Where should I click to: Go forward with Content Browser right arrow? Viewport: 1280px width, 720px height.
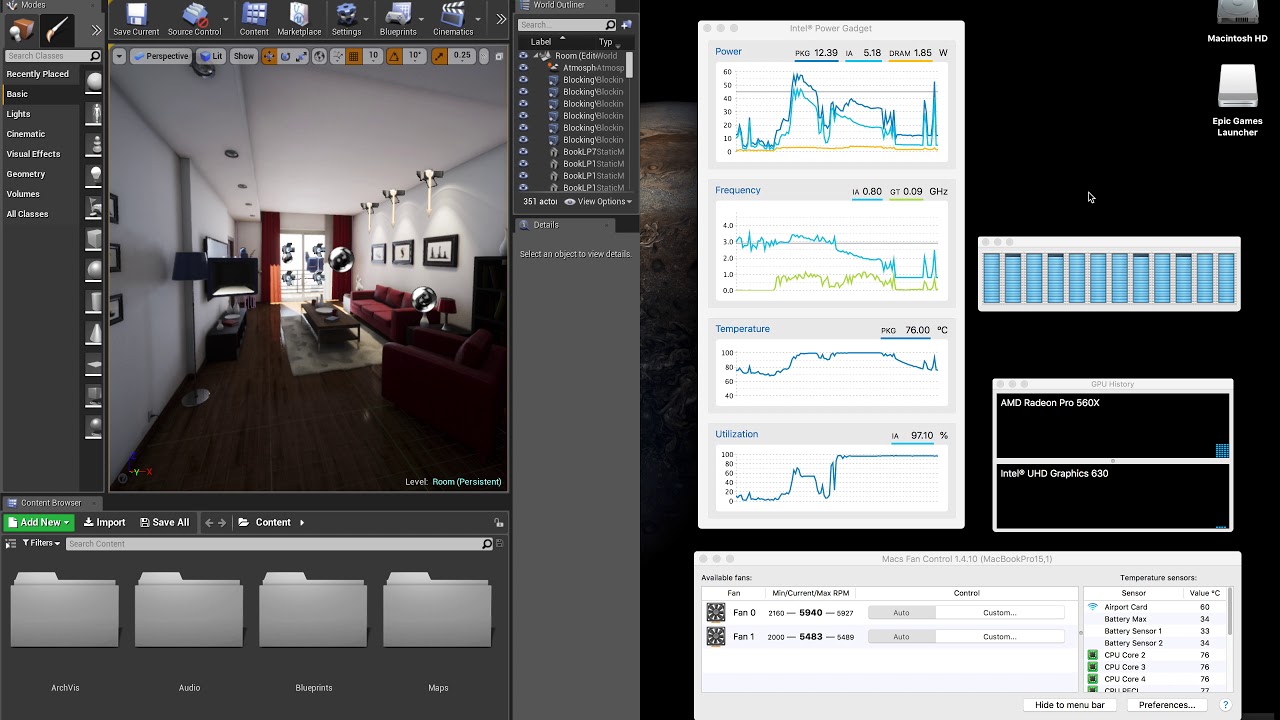(223, 522)
